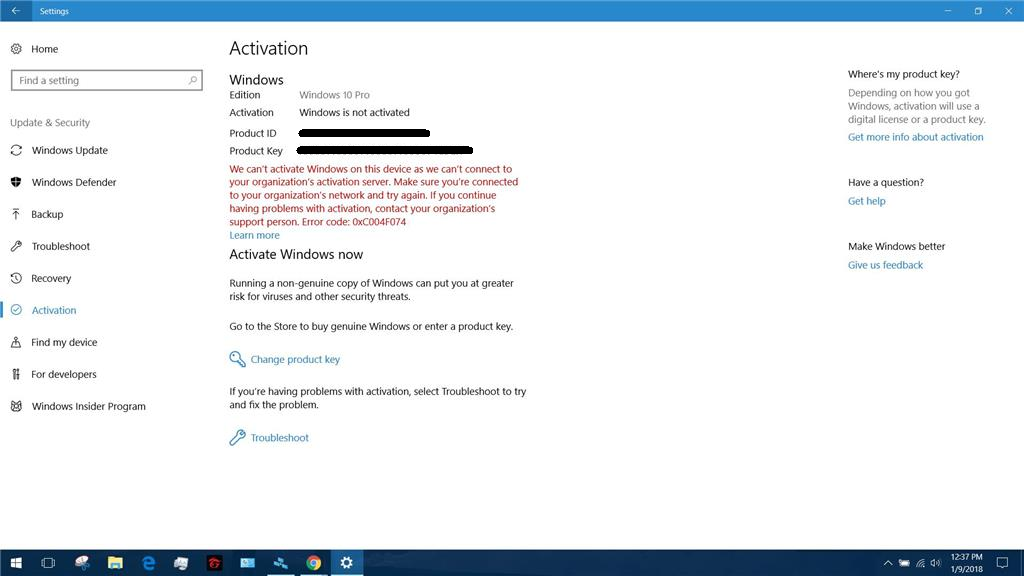Image resolution: width=1024 pixels, height=576 pixels.
Task: Open File Explorer from the taskbar
Action: pyautogui.click(x=115, y=562)
